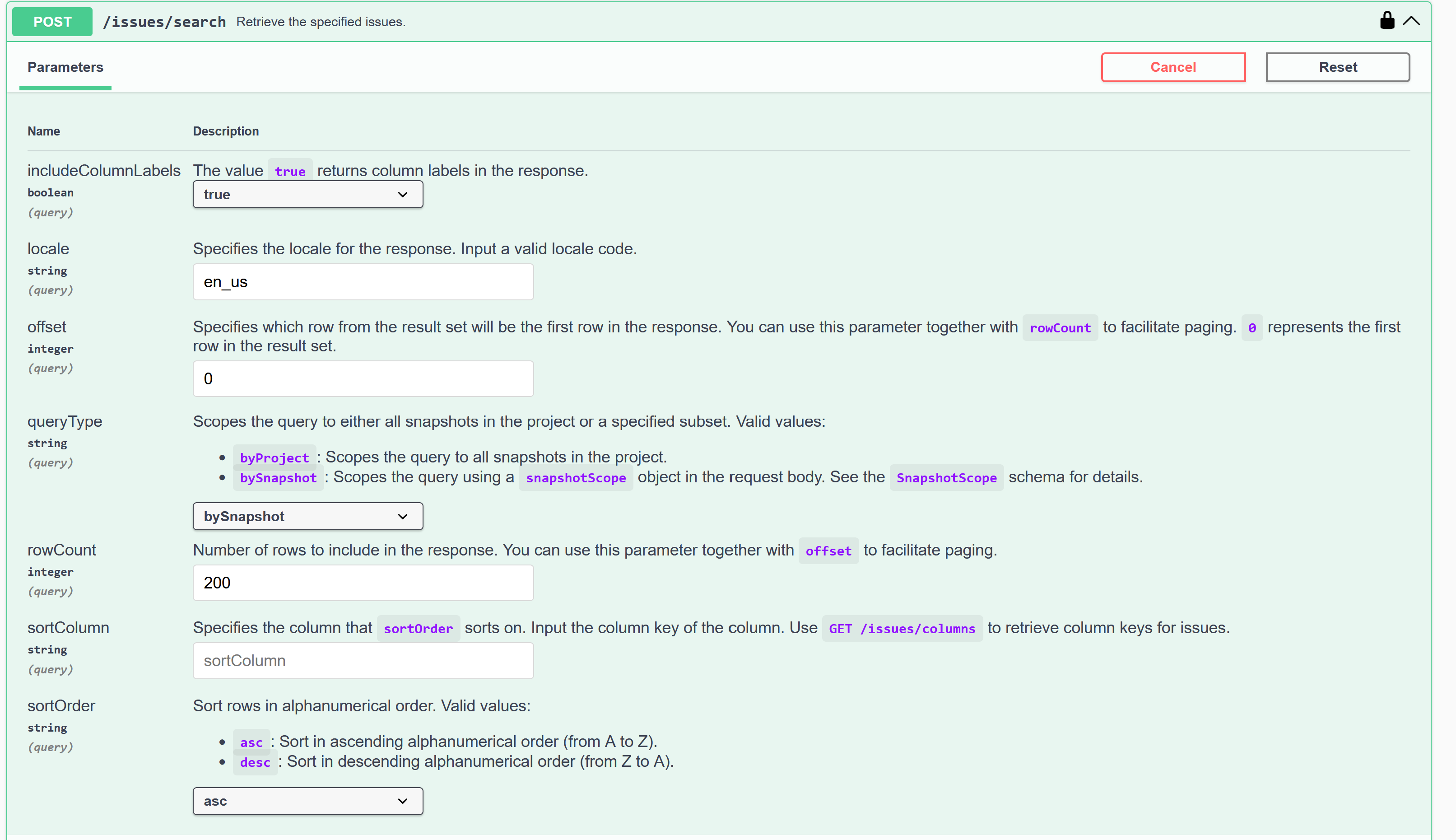This screenshot has height=840, width=1456.
Task: Click the 'byProject' code label
Action: (x=274, y=457)
